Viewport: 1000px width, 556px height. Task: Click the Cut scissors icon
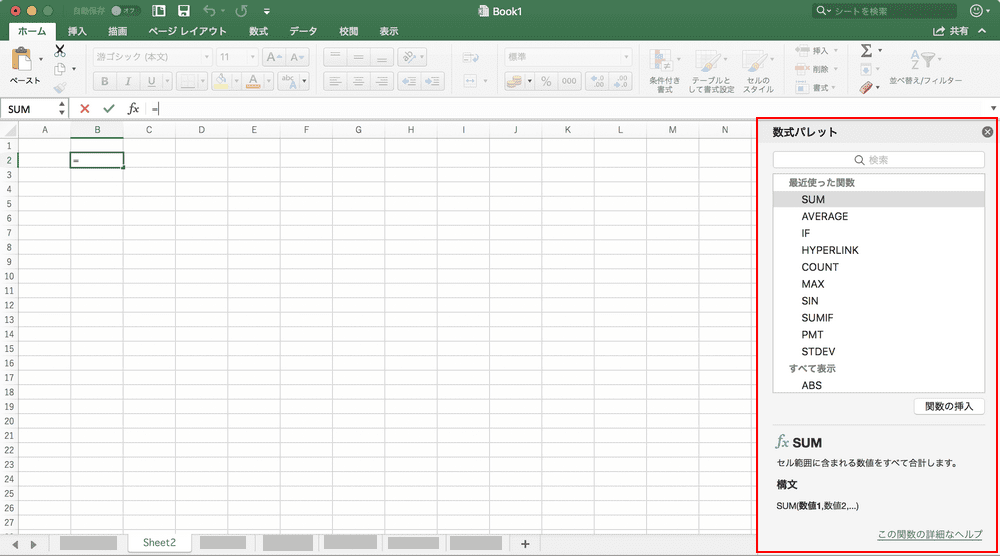click(x=60, y=50)
